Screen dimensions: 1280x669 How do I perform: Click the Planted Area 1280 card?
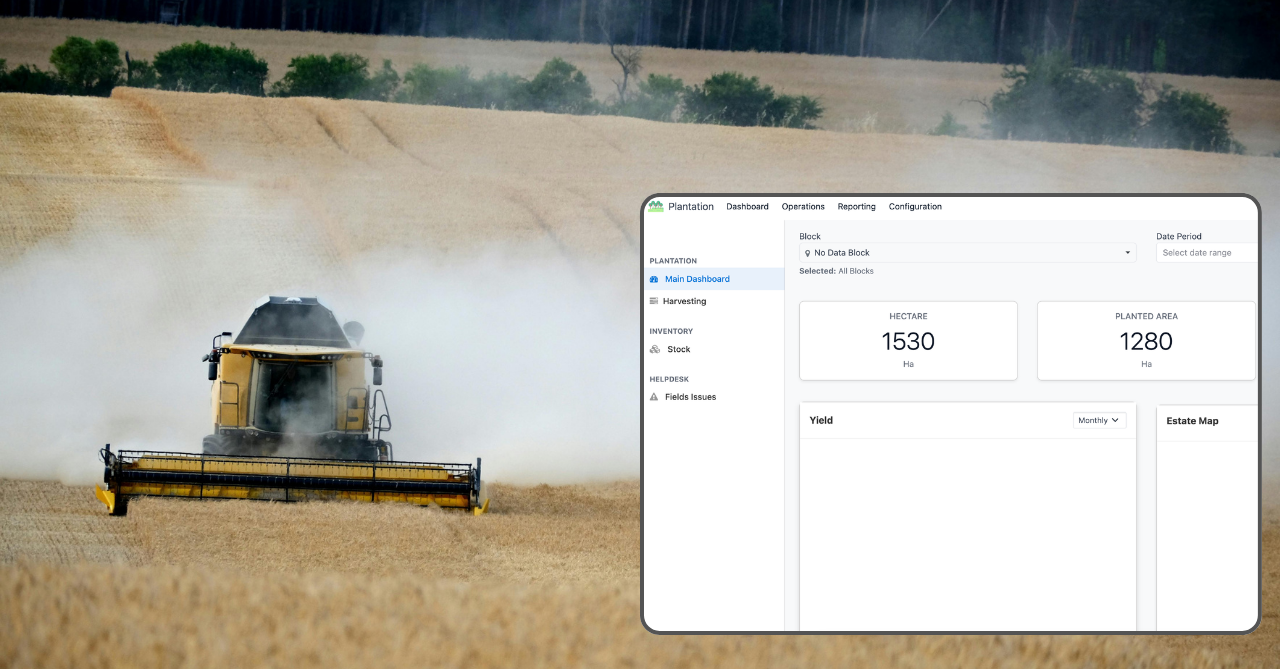(x=1146, y=340)
